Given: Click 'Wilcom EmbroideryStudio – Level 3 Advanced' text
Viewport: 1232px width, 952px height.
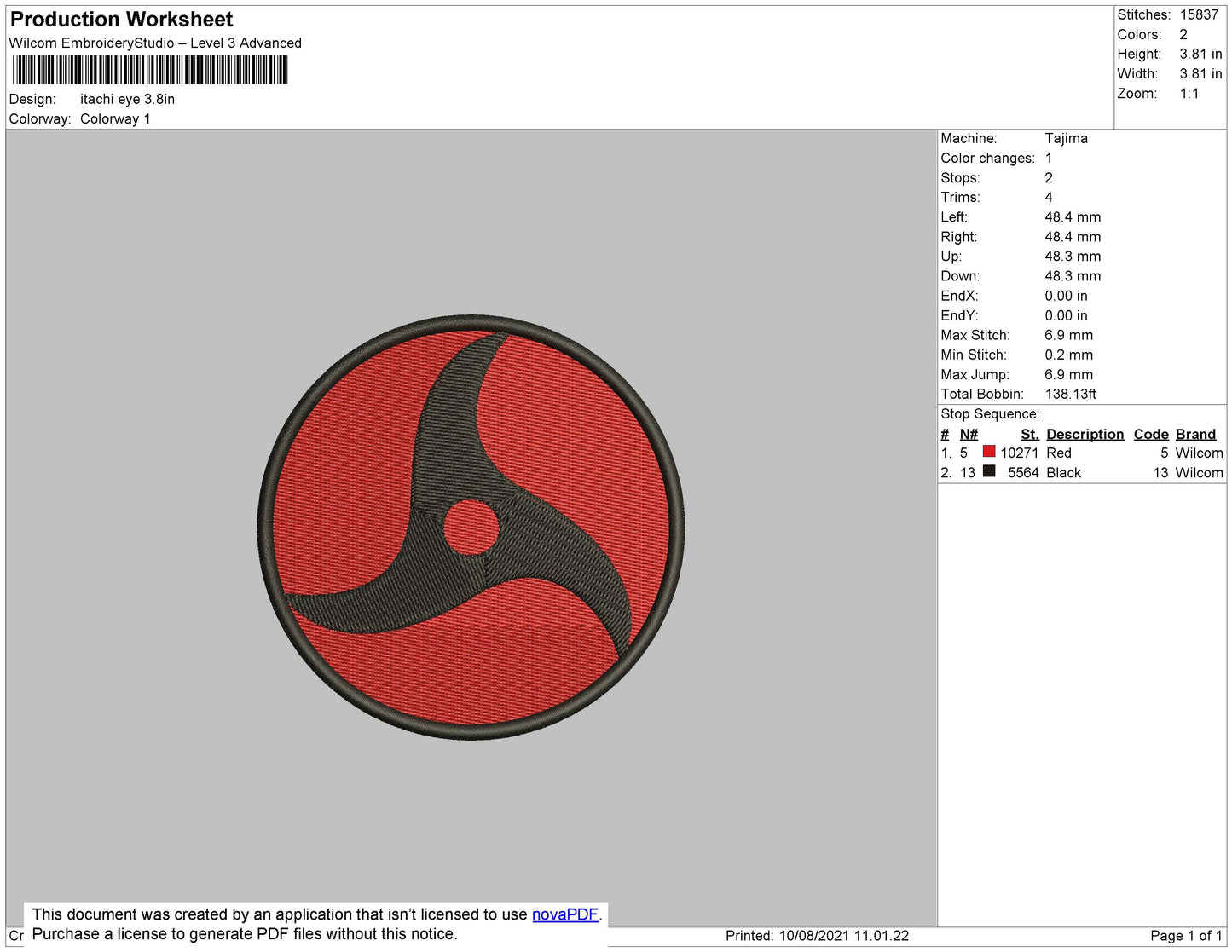Looking at the screenshot, I should (x=155, y=43).
